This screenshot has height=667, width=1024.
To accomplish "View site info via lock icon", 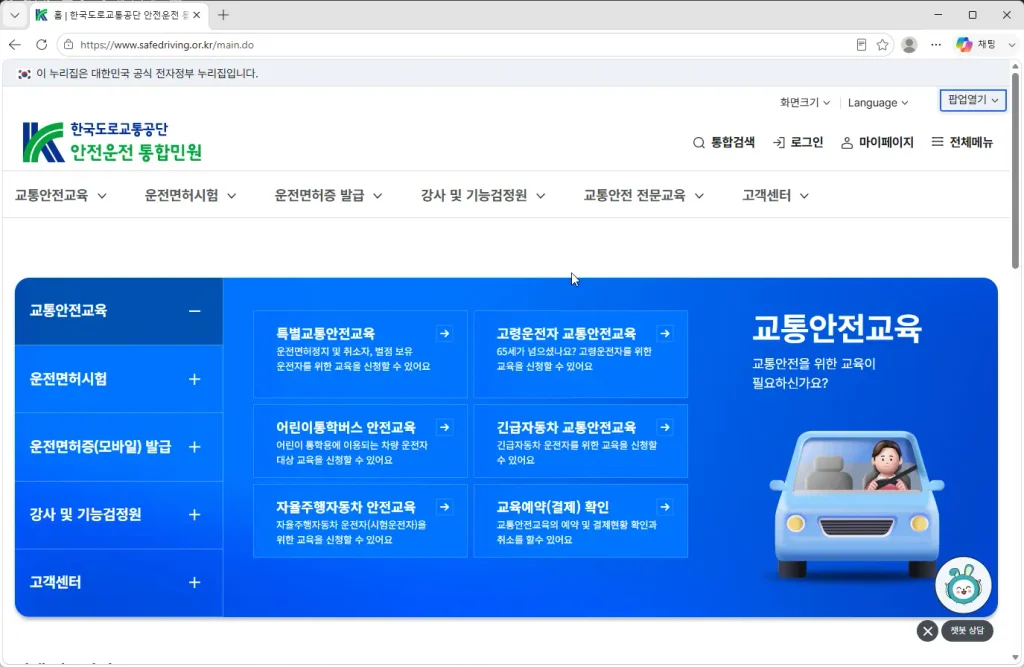I will click(69, 44).
